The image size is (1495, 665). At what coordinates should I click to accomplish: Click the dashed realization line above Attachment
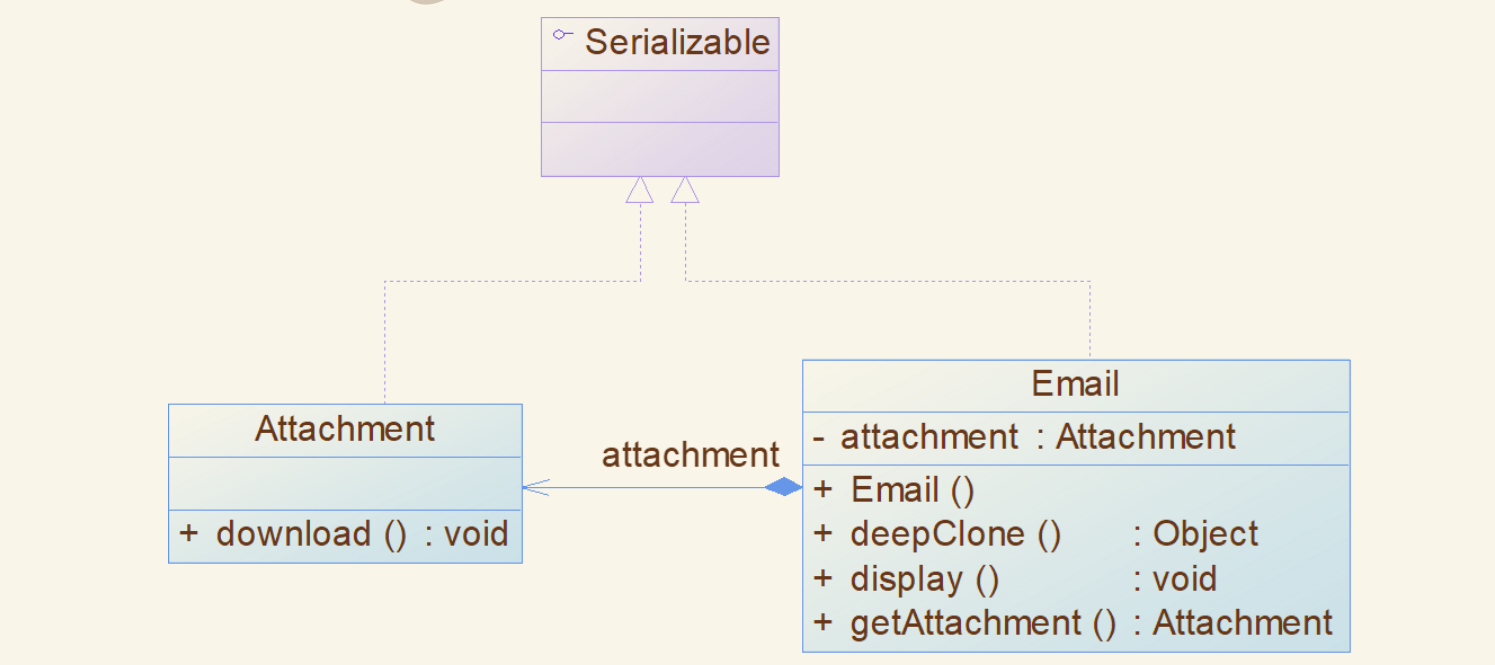(x=385, y=342)
